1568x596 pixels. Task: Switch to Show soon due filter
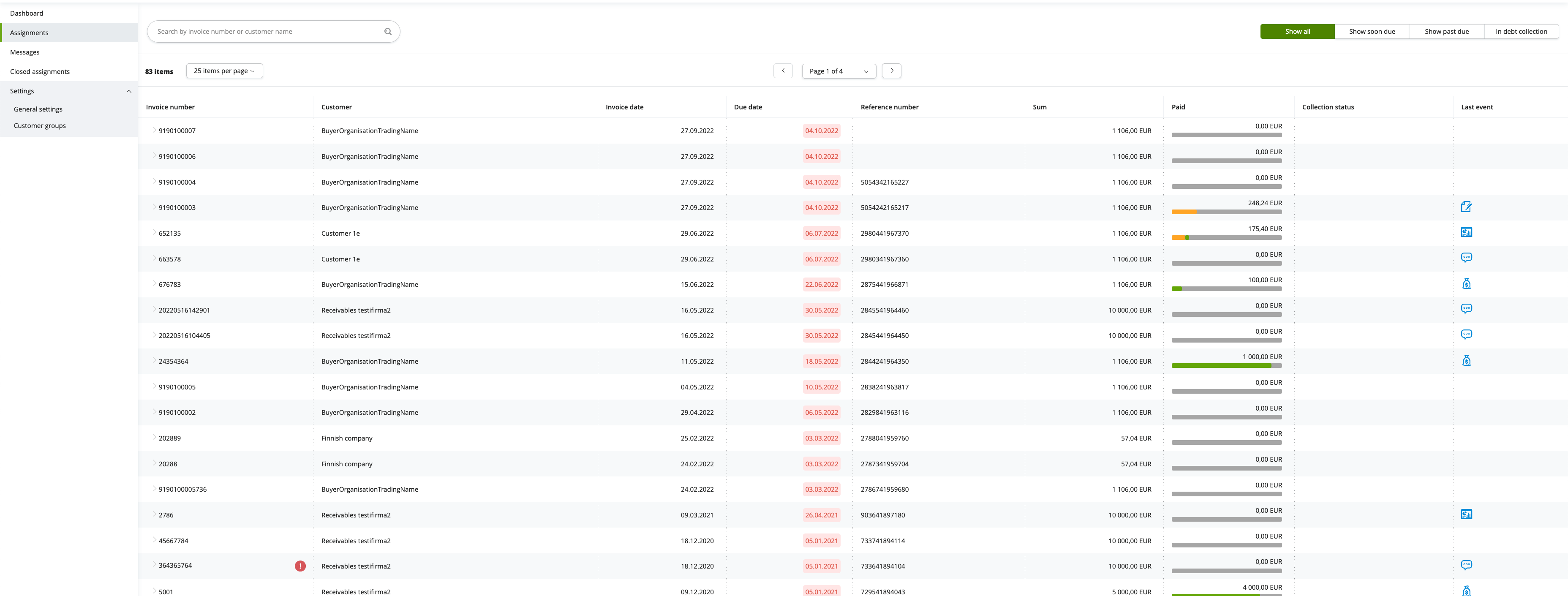click(1372, 31)
